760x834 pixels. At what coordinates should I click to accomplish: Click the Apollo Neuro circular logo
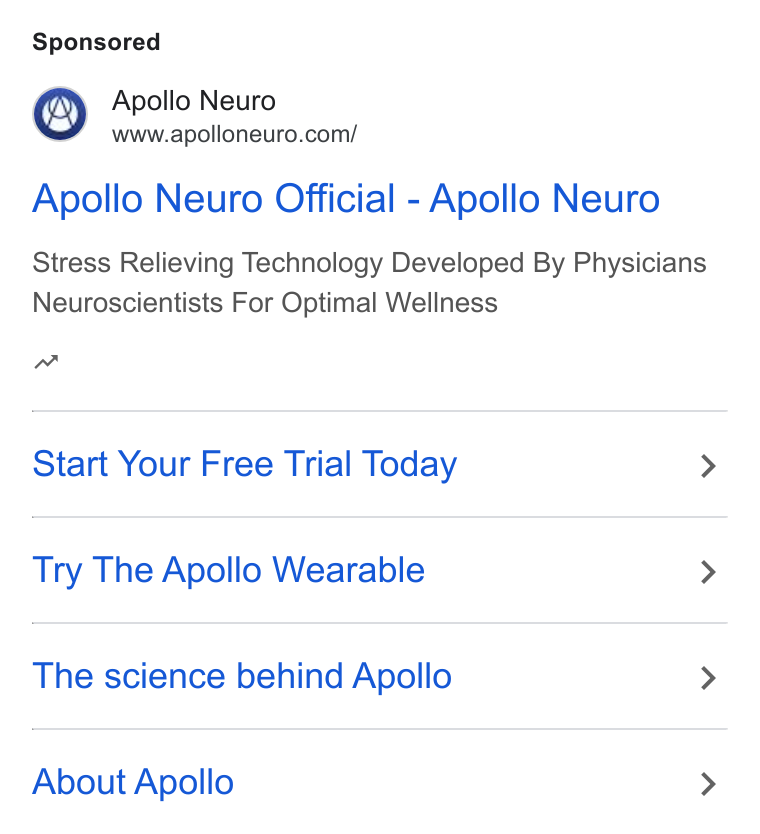[60, 114]
